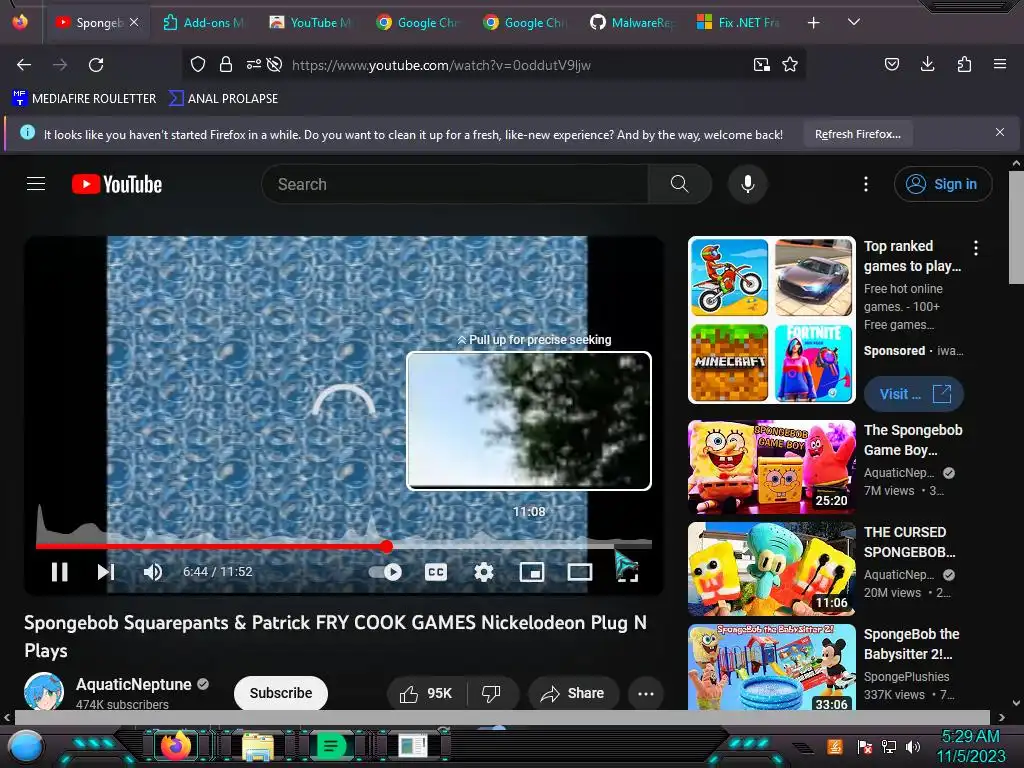Open The Spongebob Game Boy video thumbnail
Screen dimensions: 1024x768
(771, 467)
